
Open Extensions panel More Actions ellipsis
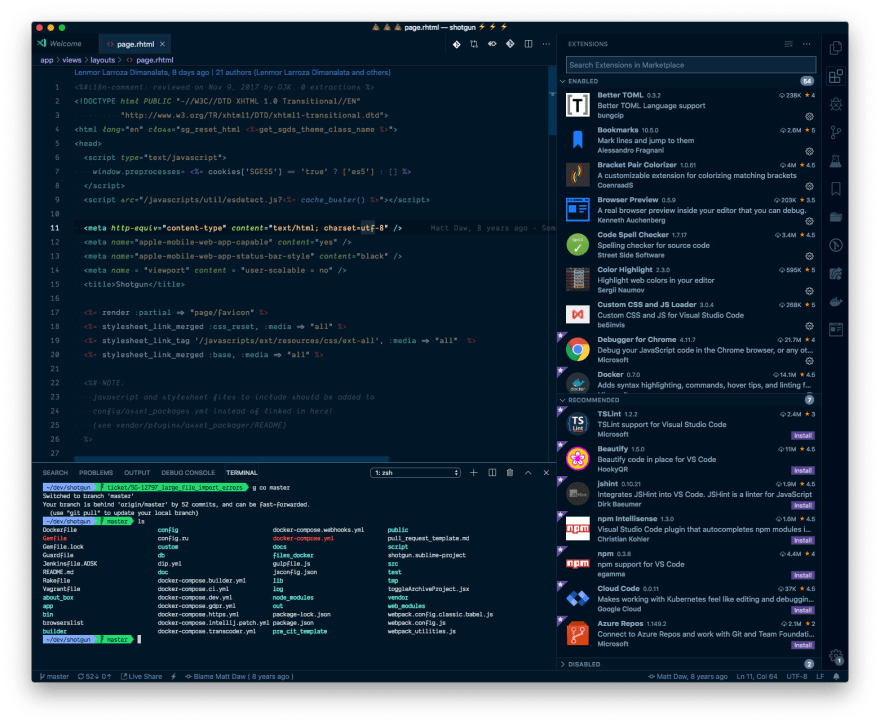click(806, 44)
